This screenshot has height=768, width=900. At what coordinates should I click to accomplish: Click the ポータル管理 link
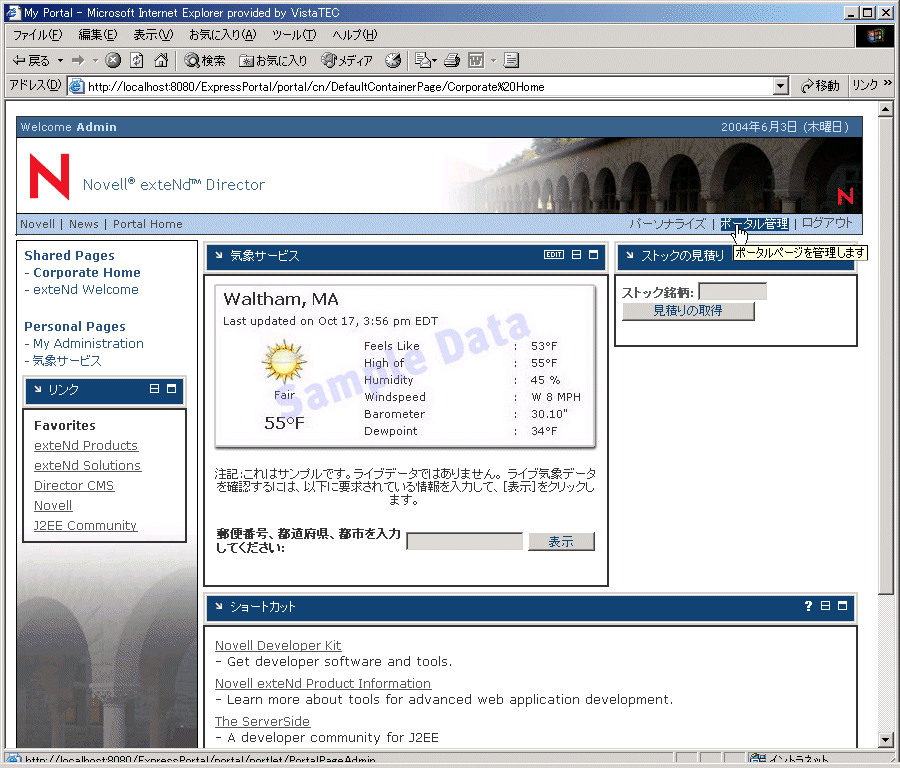point(754,223)
